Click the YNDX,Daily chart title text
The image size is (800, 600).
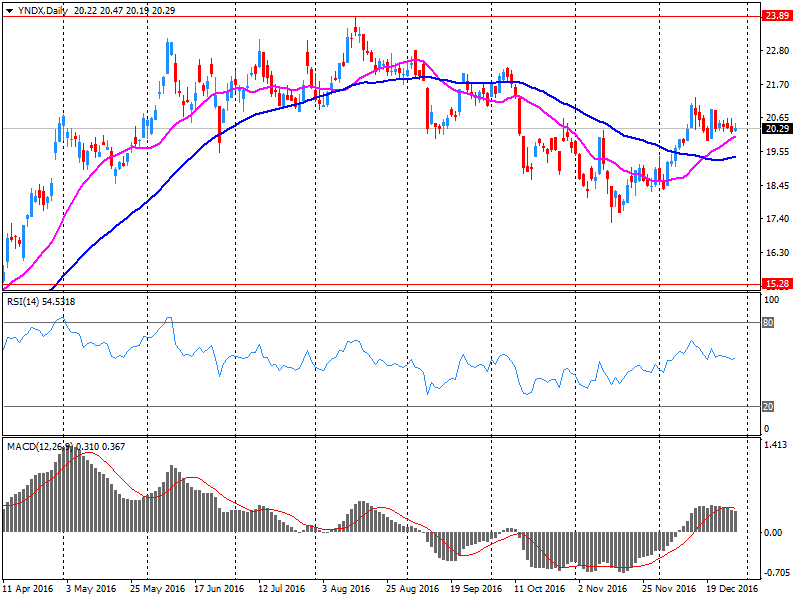click(44, 7)
